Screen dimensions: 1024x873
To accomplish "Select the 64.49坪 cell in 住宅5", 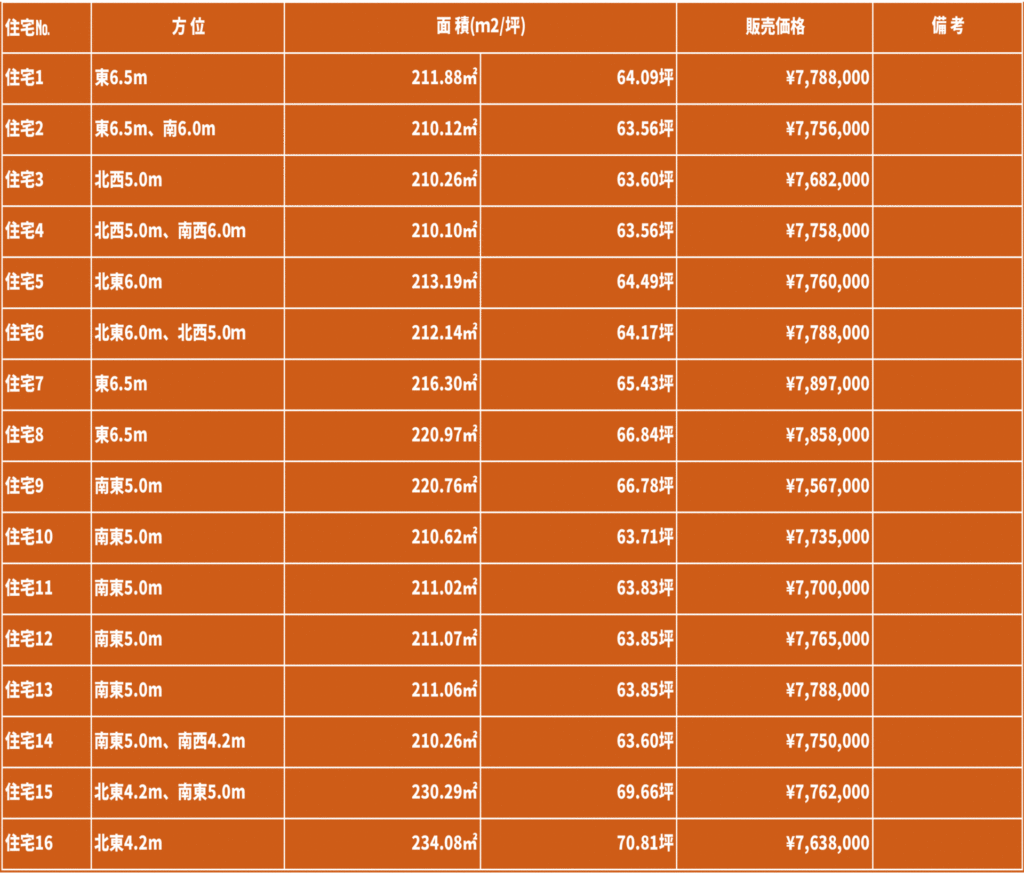I will (579, 282).
